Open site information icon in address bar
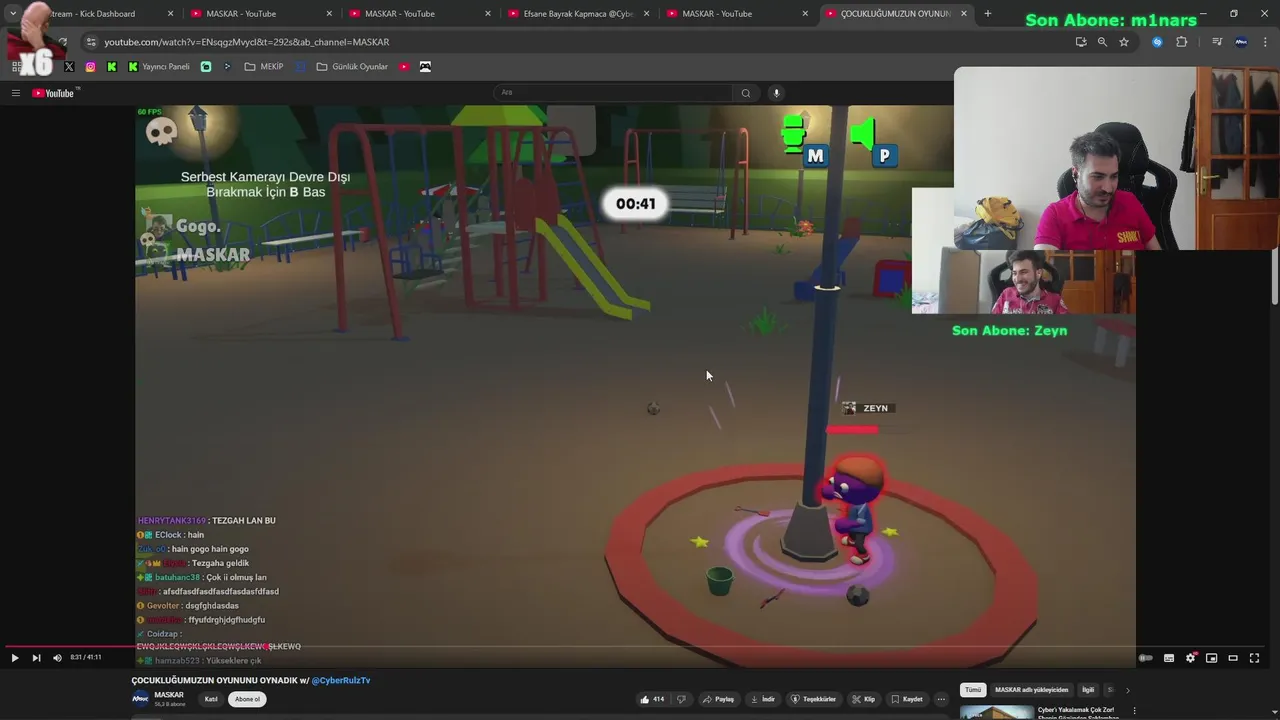Screen dimensions: 1280x720 tap(91, 42)
